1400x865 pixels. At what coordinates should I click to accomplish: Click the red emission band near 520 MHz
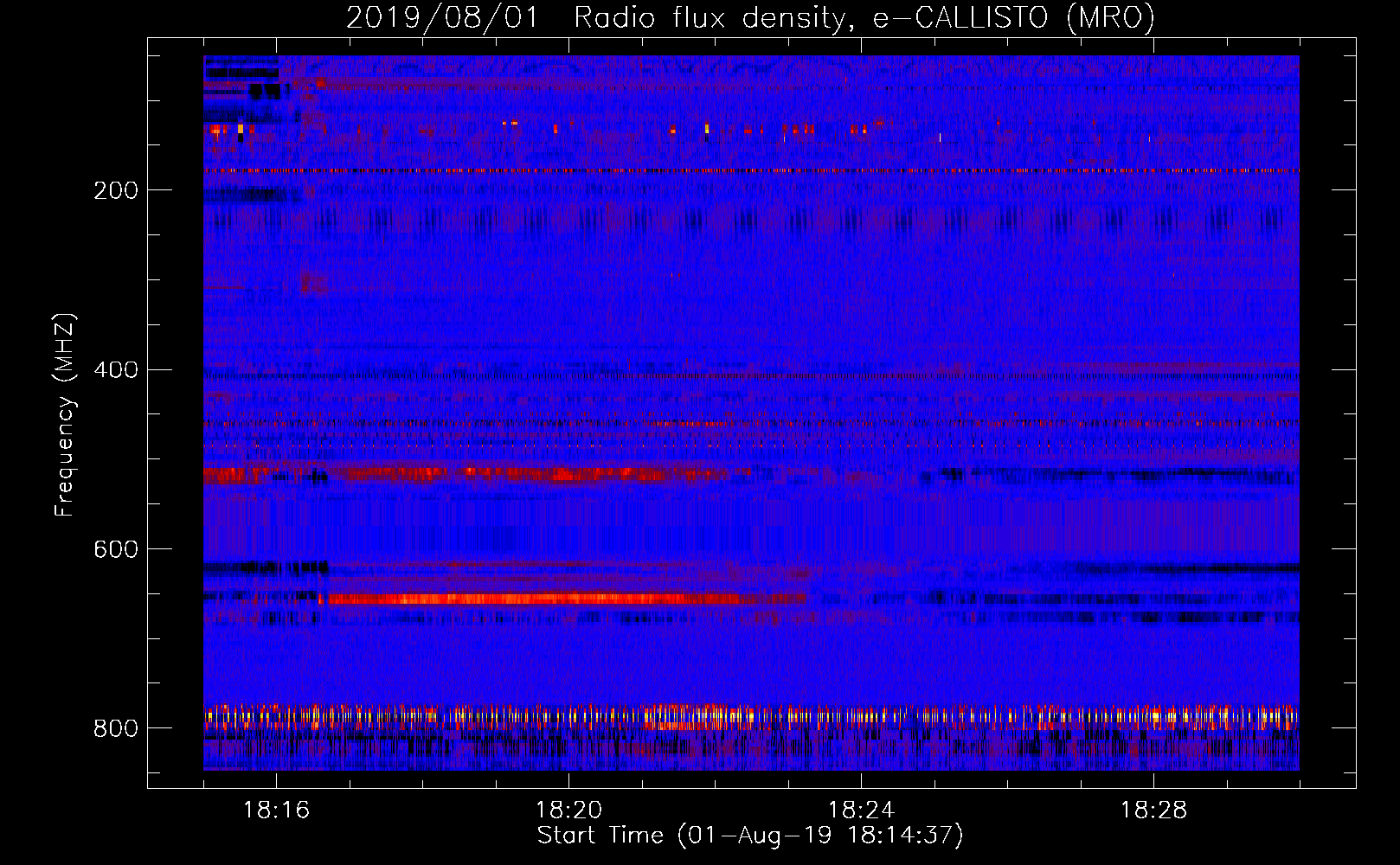(x=476, y=474)
